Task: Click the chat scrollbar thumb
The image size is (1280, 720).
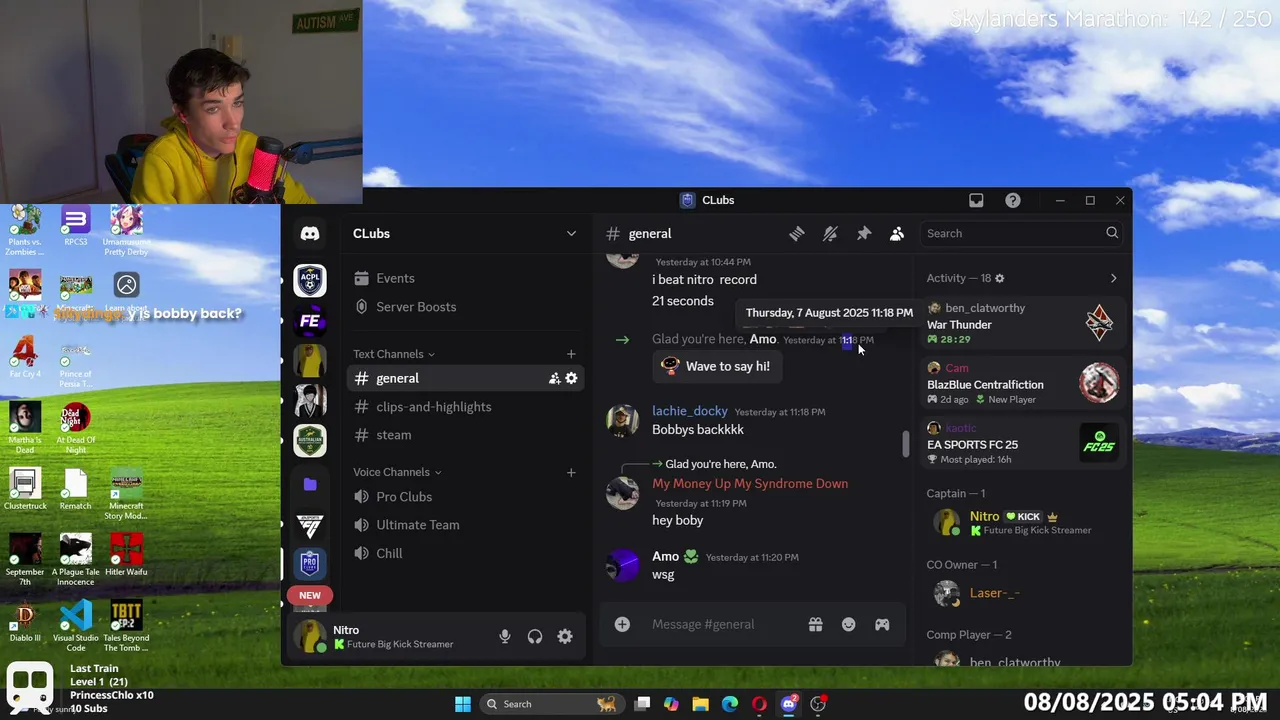Action: click(x=906, y=444)
